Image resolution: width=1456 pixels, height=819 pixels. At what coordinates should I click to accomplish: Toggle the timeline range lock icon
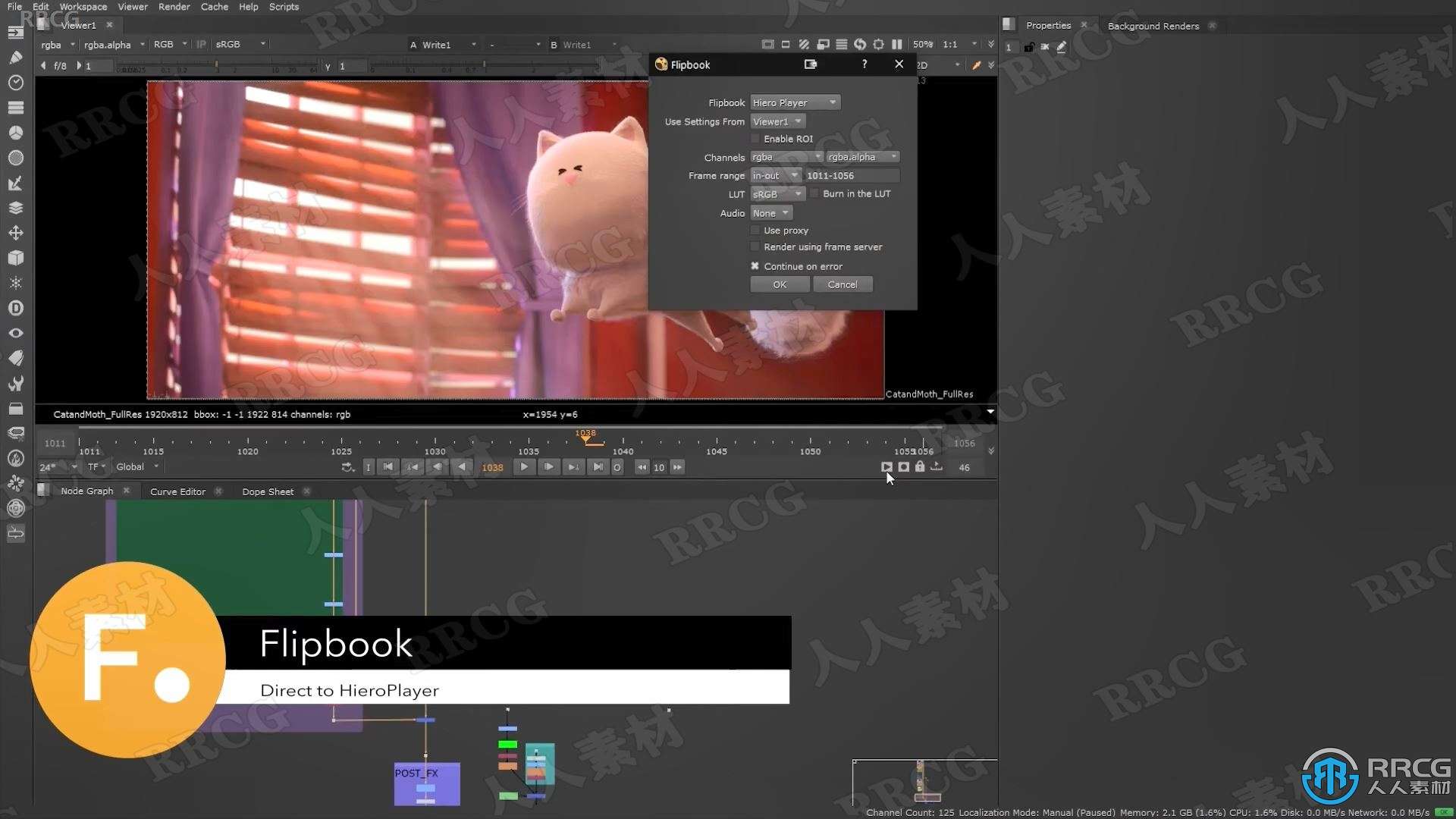pos(920,467)
